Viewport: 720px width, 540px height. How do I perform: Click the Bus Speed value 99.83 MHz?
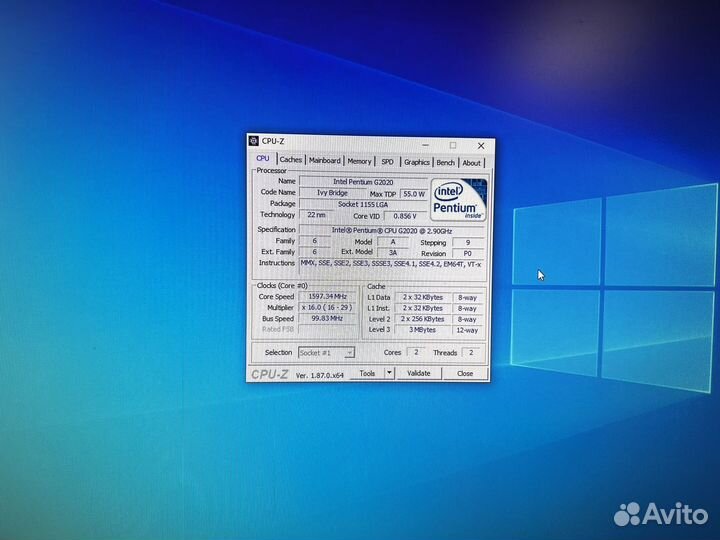(x=327, y=318)
